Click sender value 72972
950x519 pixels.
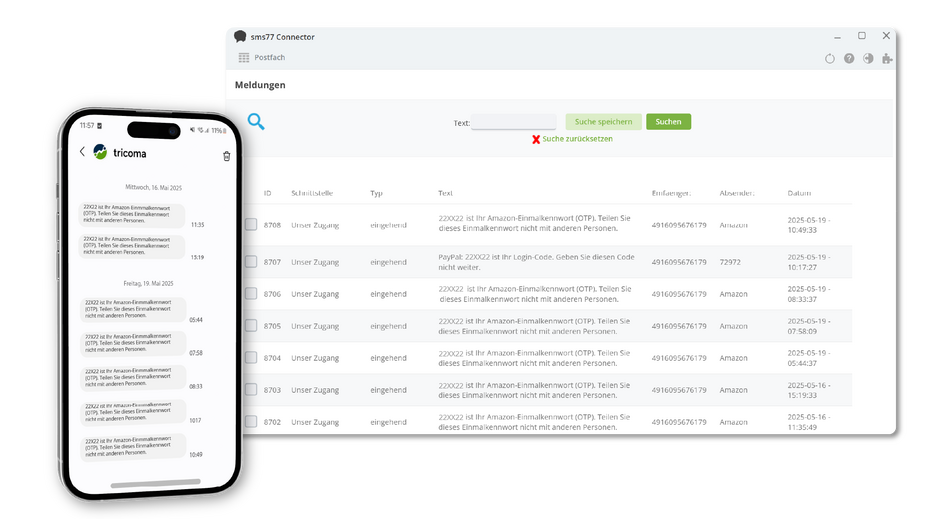coord(730,262)
